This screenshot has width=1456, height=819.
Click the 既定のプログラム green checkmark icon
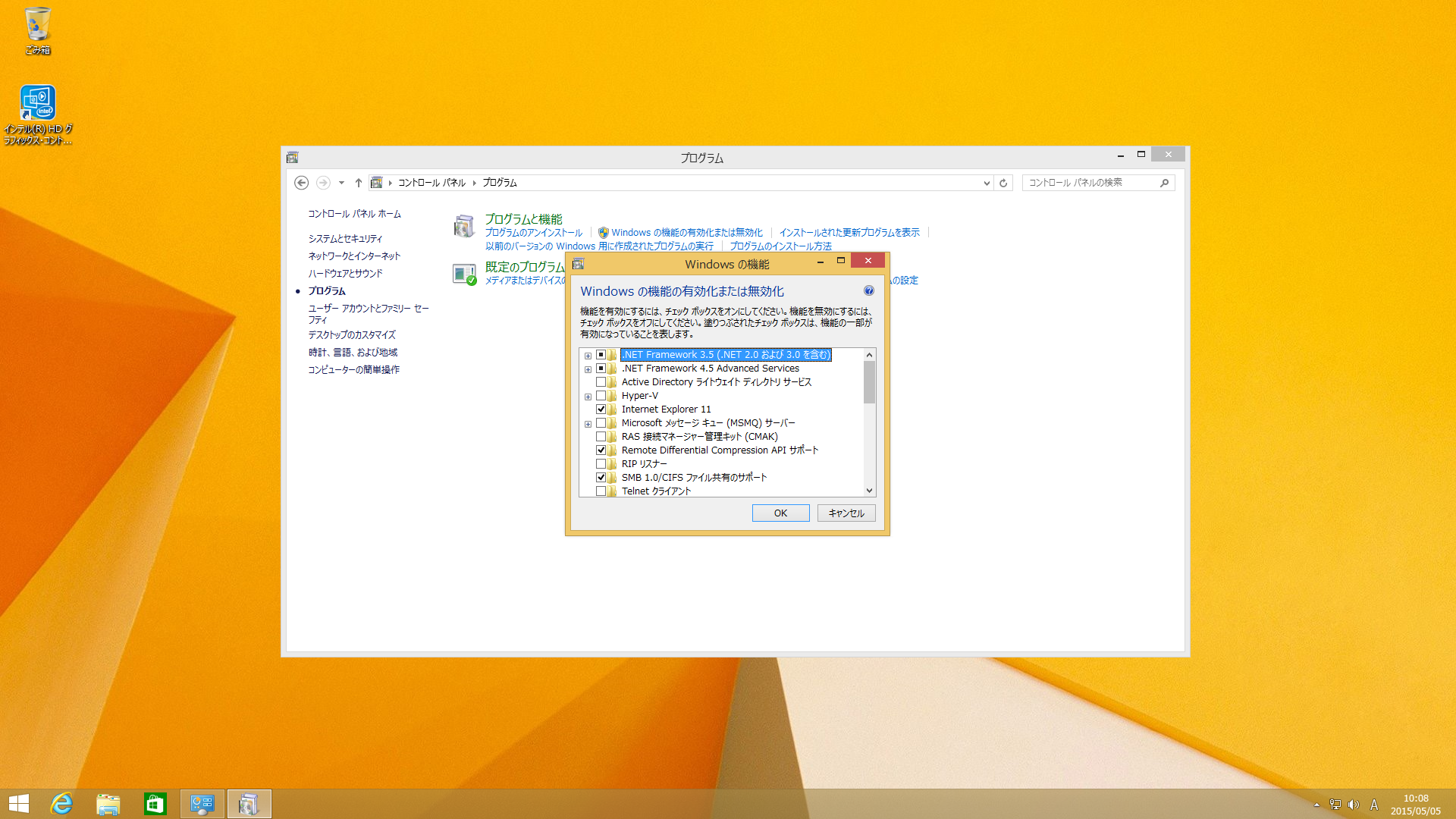(465, 274)
